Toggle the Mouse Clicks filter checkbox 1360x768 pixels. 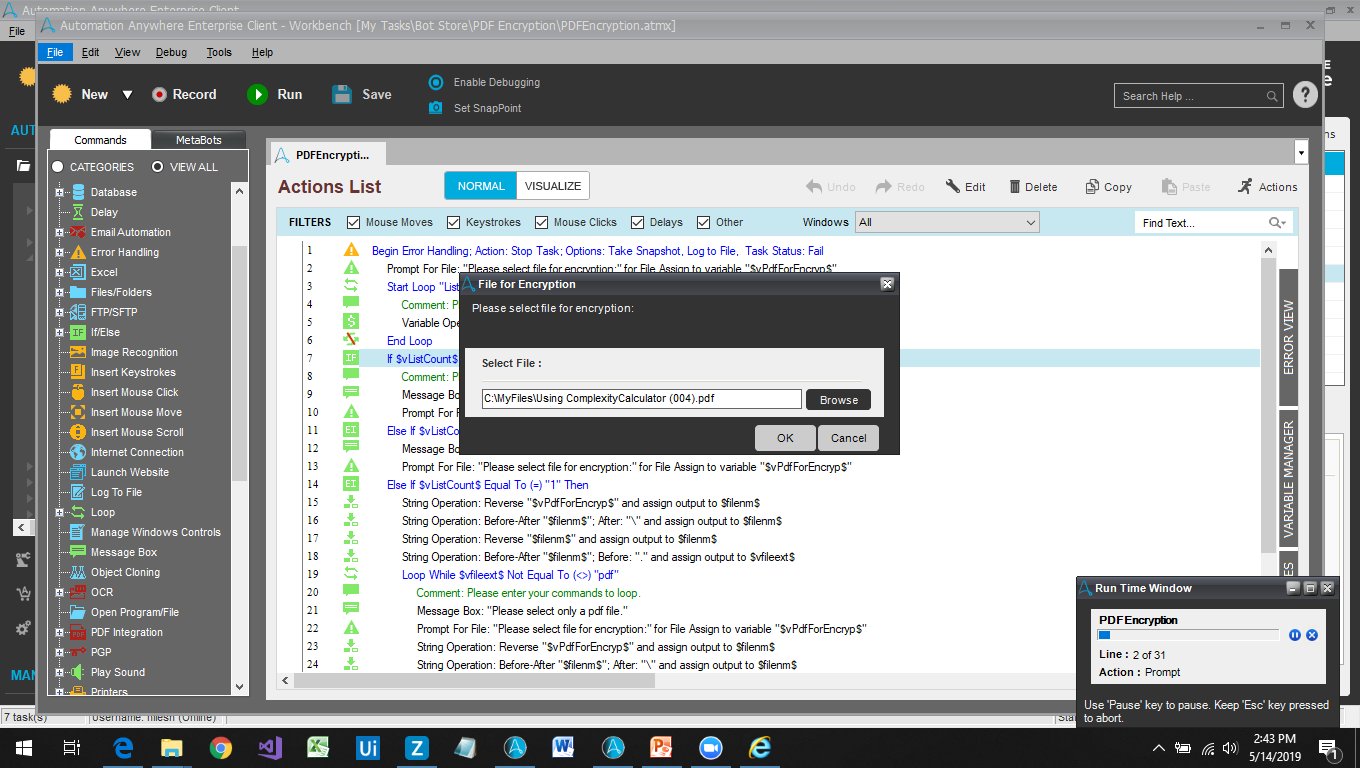point(542,222)
